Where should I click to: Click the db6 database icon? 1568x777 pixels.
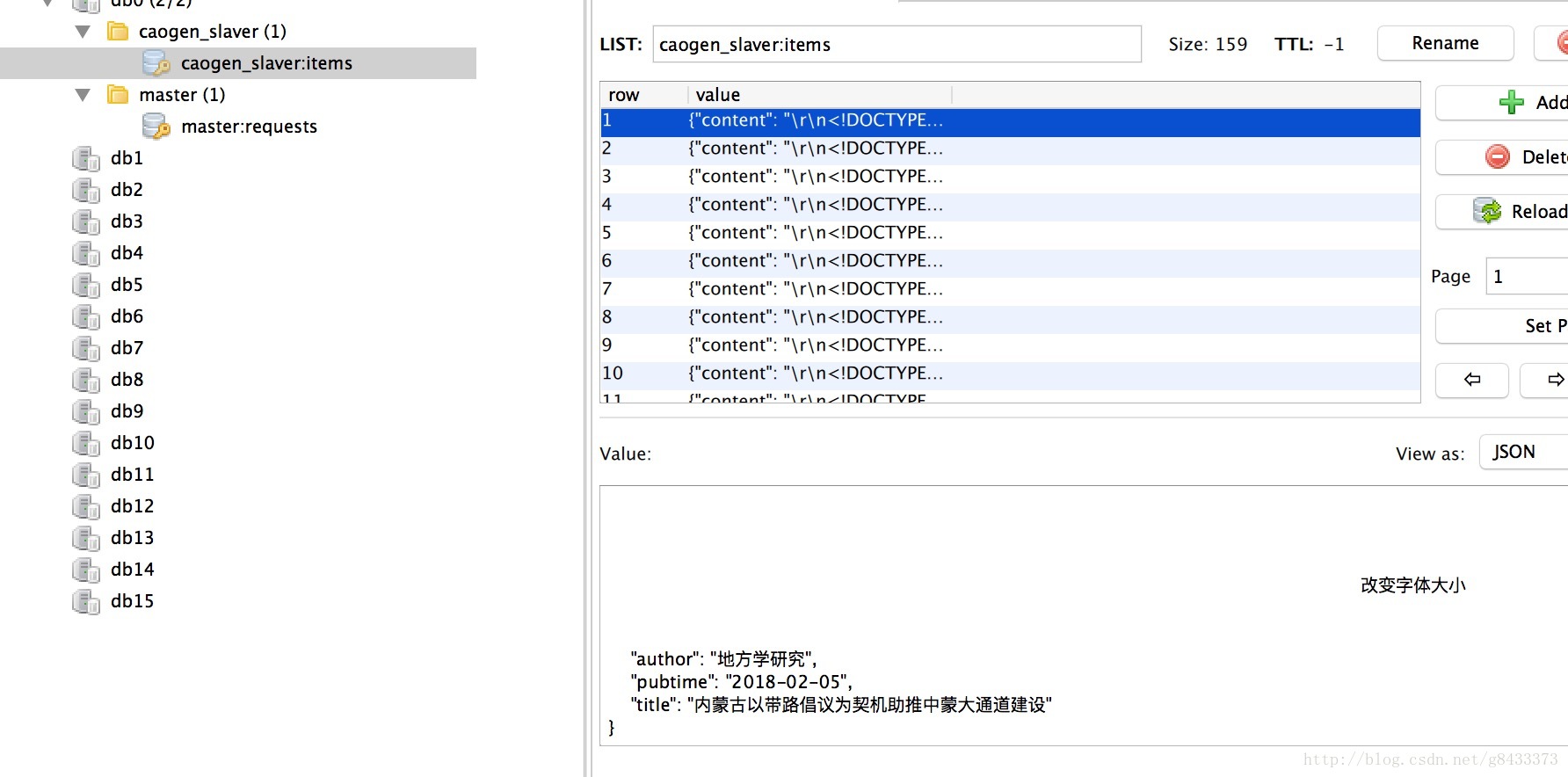[x=86, y=317]
